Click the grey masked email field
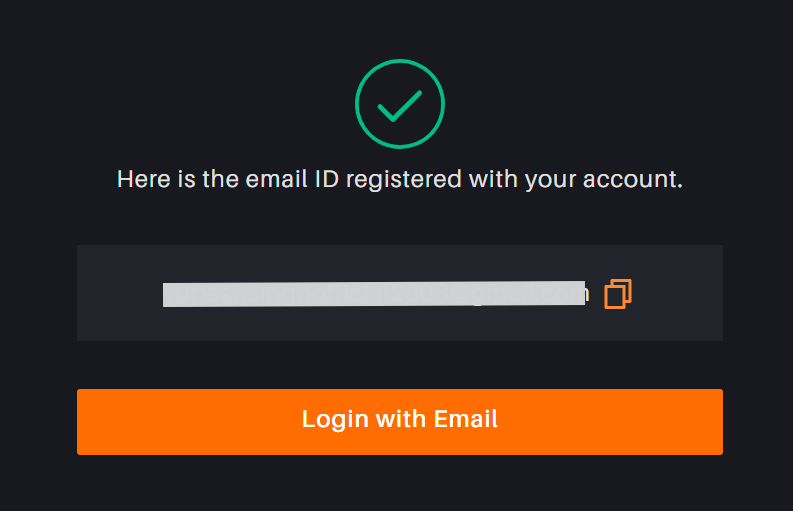This screenshot has width=793, height=511. [373, 293]
